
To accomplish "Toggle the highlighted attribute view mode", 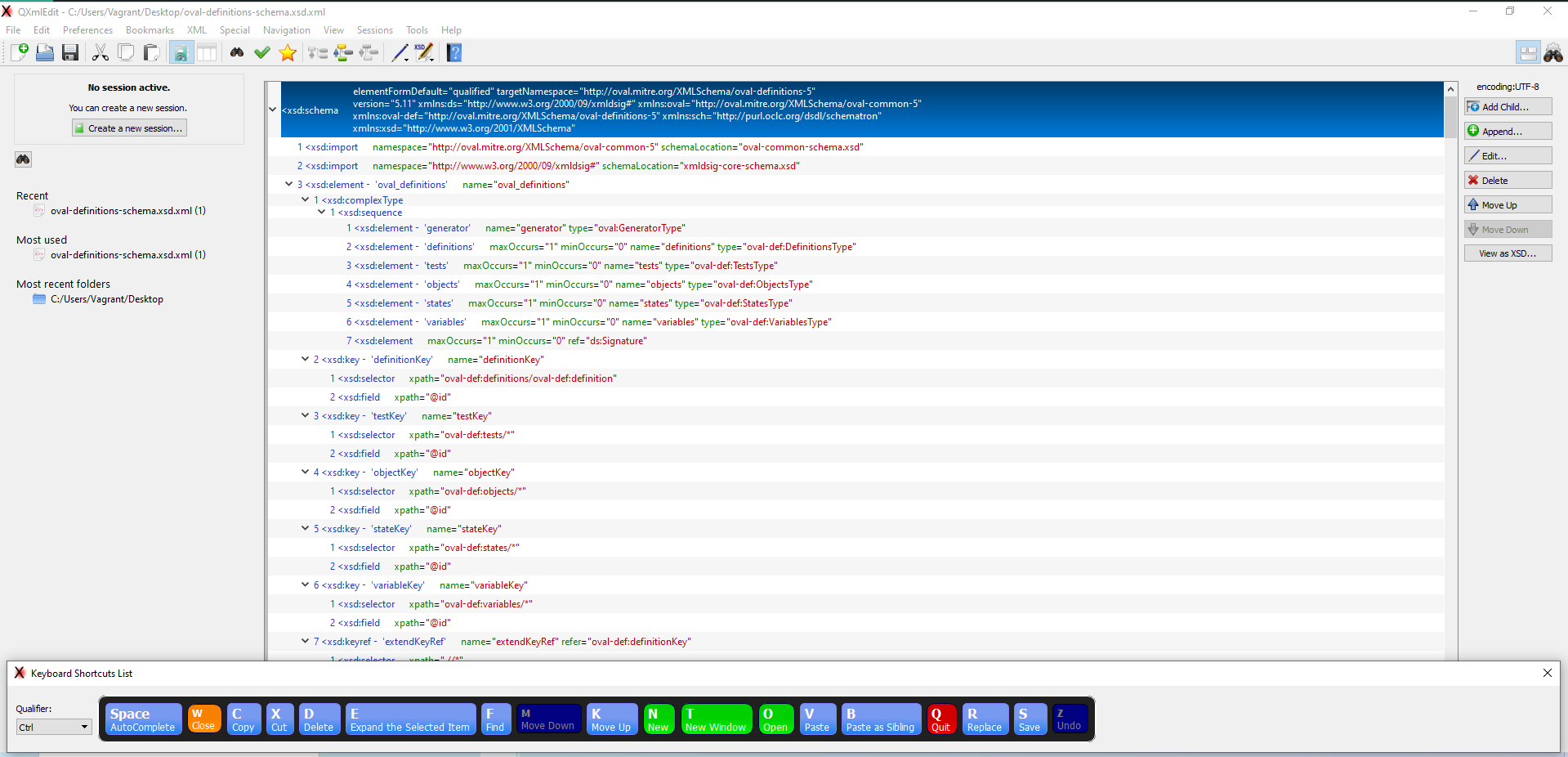I will coord(181,52).
